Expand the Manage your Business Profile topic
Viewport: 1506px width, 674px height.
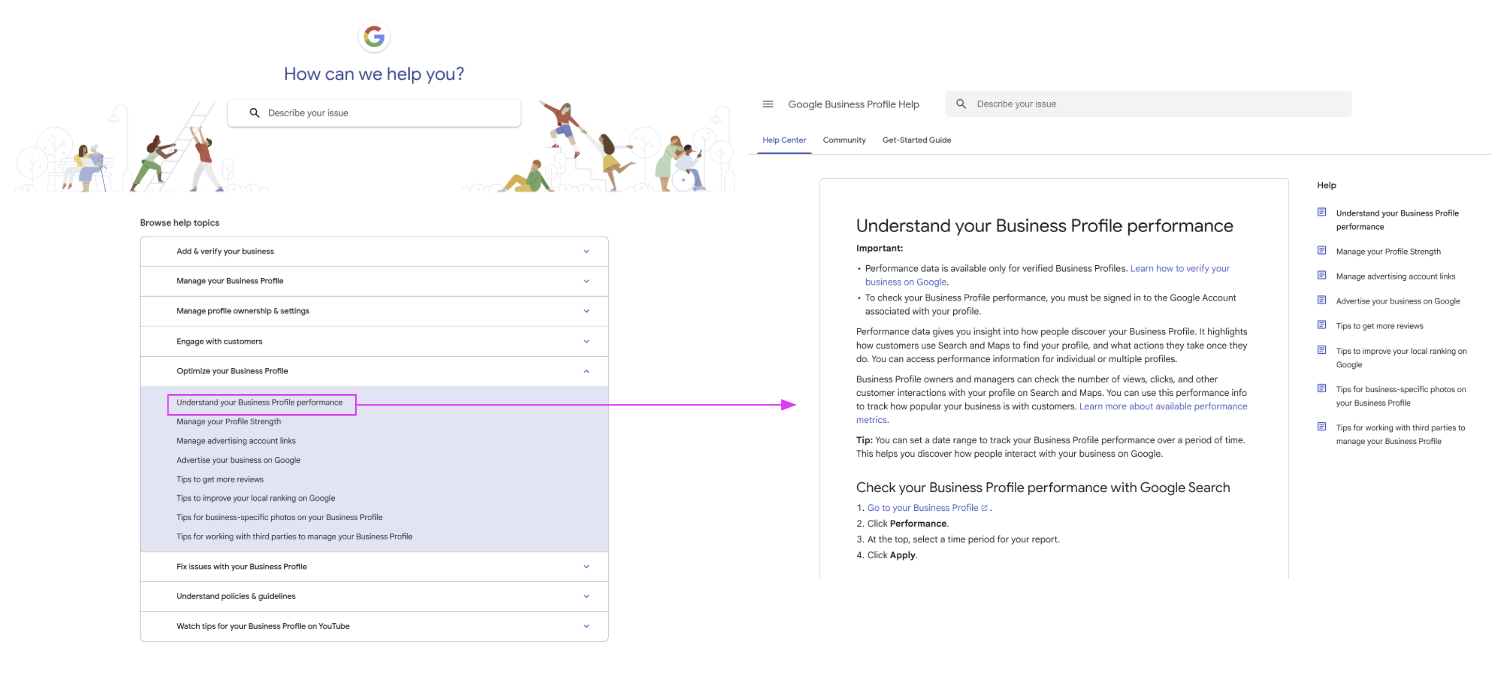[374, 281]
